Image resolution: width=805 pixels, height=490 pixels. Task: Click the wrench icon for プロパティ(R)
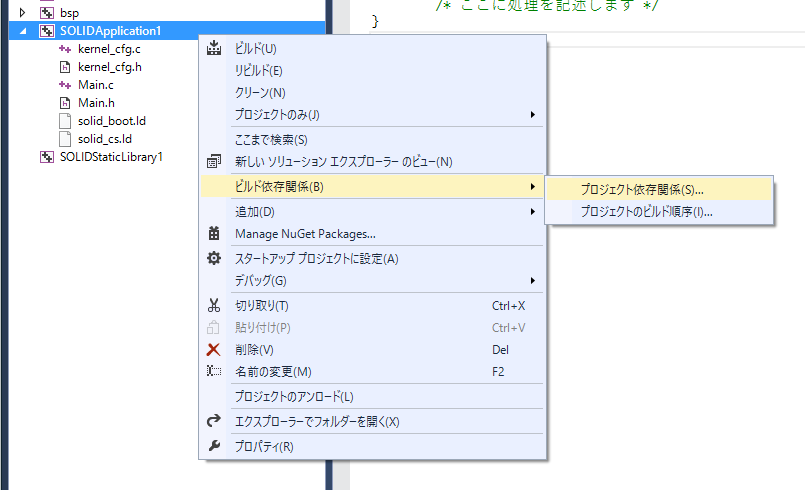[213, 445]
